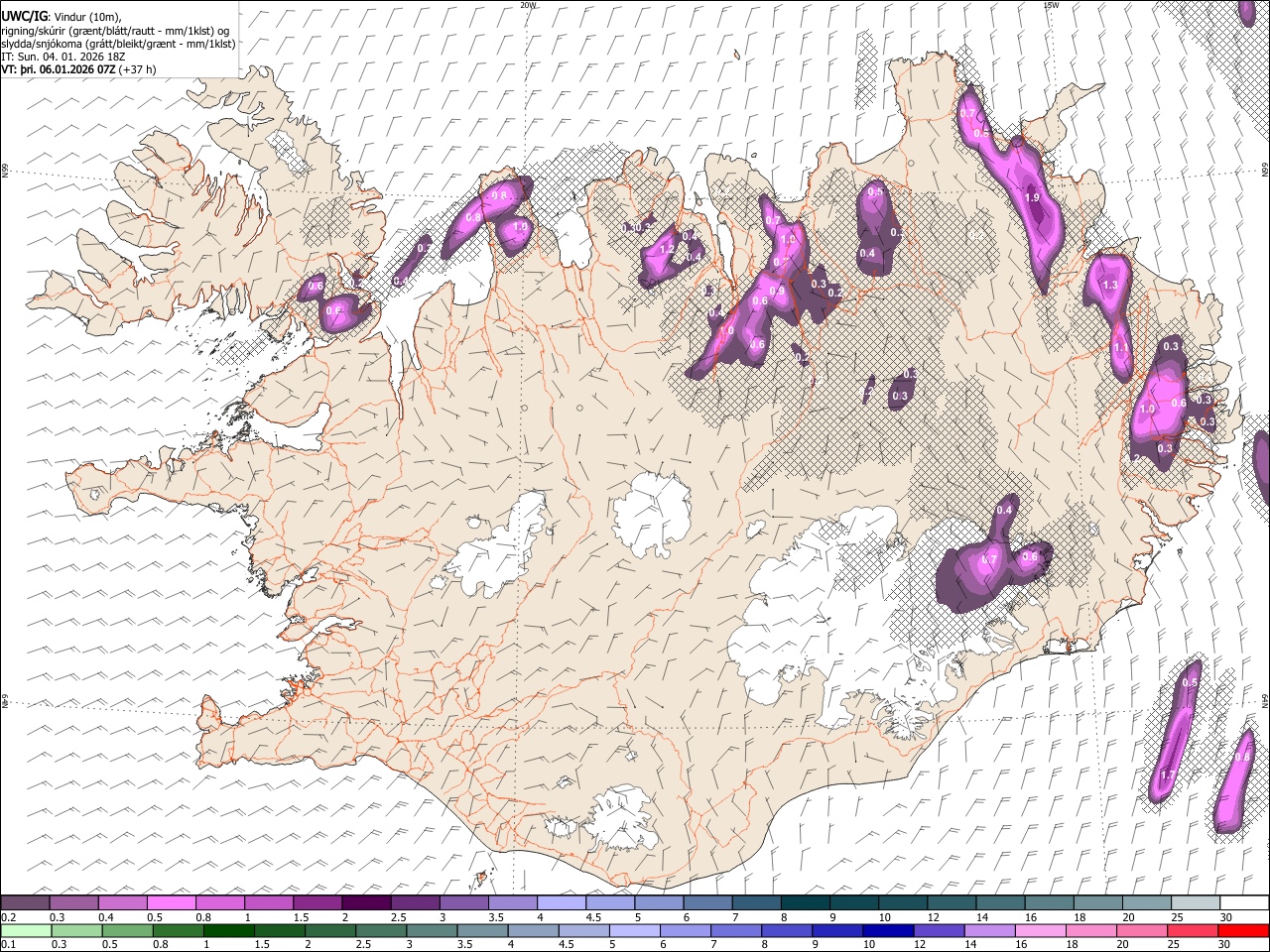Click the line starting "slydda/snjókoma (grátt/bleikt/grænt"
Image resolution: width=1270 pixels, height=952 pixels.
click(x=118, y=44)
